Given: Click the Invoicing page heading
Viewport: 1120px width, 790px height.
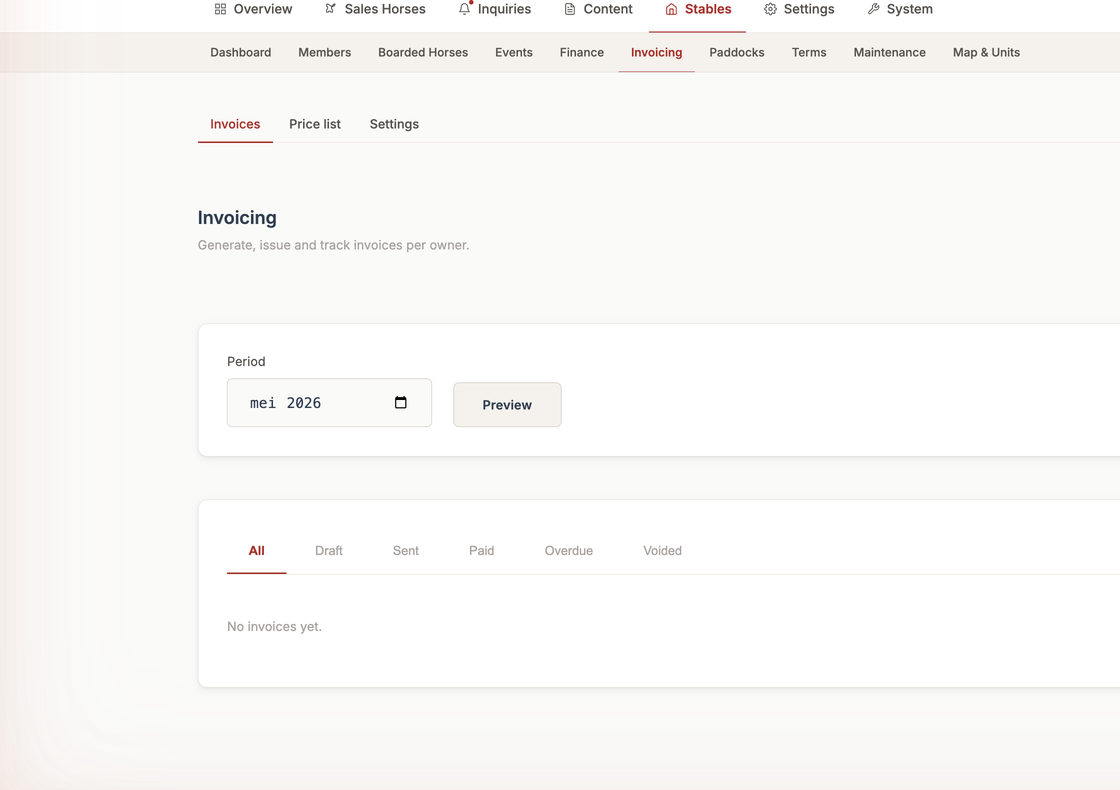Looking at the screenshot, I should [237, 218].
